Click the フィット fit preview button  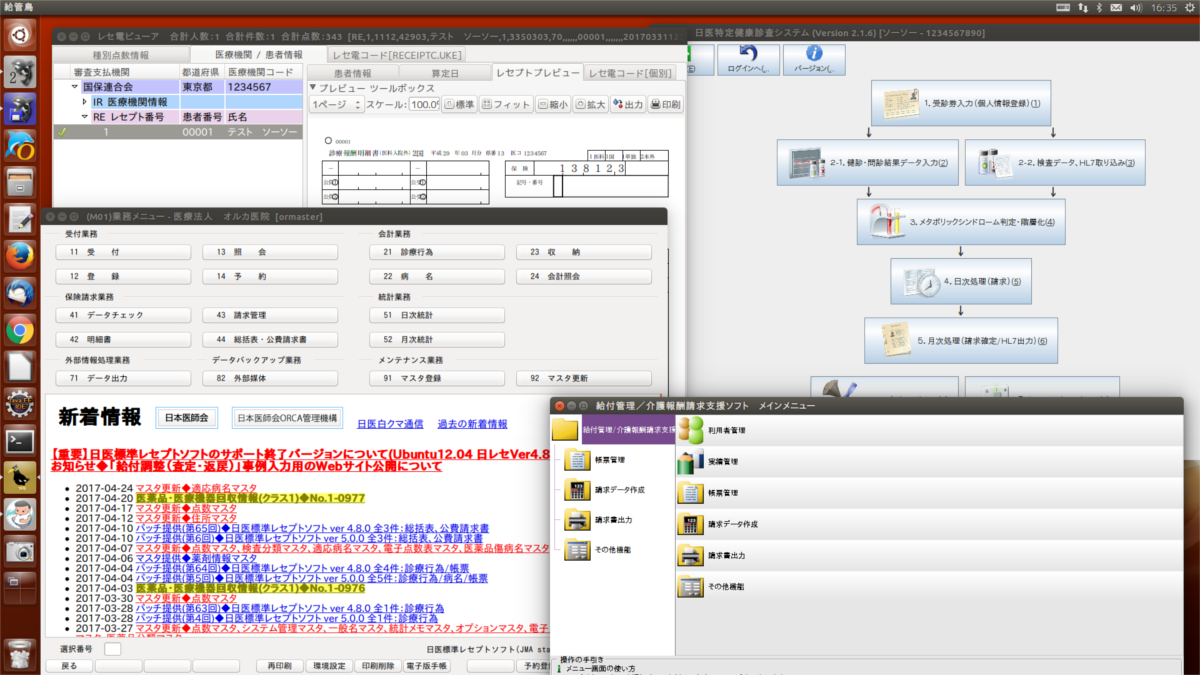(506, 104)
